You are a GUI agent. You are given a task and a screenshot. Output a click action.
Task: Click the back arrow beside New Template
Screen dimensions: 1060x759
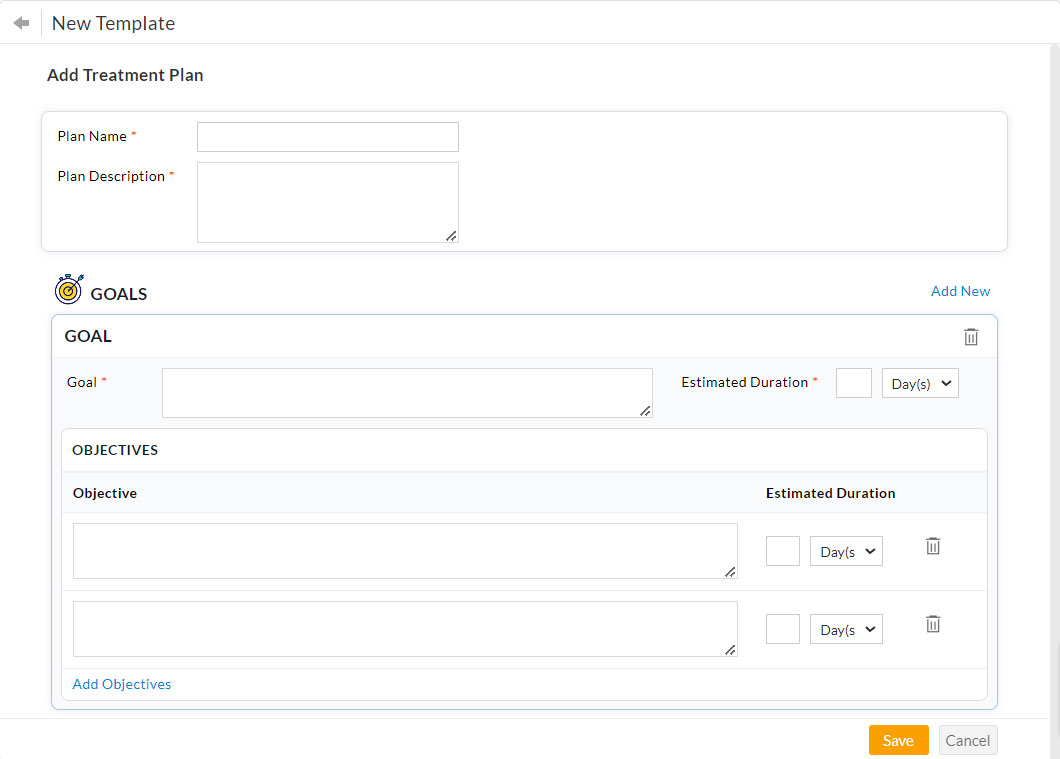point(20,22)
